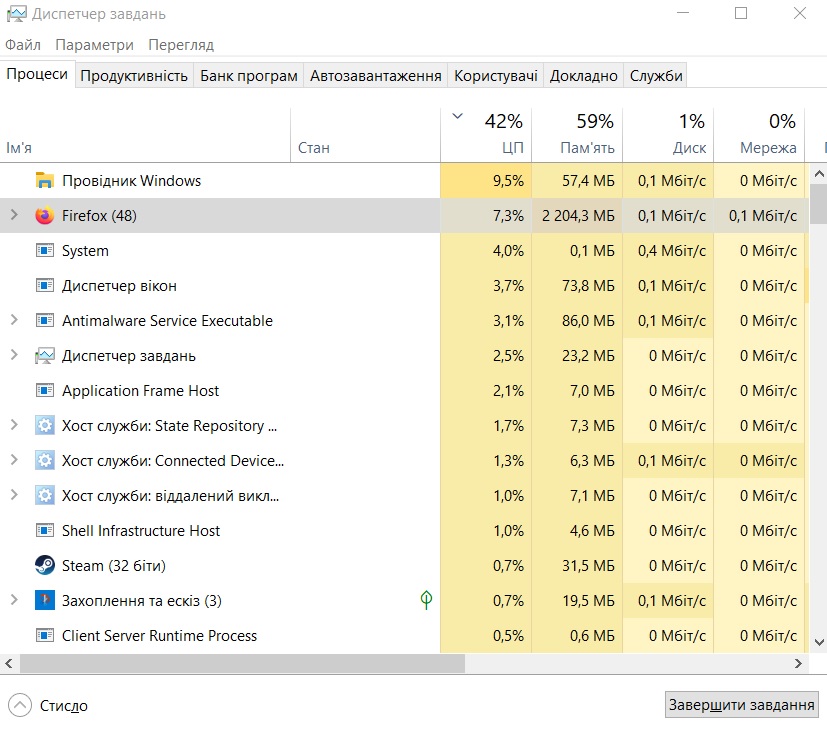The image size is (827, 732).
Task: Select the Shell Infrastructure Host row
Action: pyautogui.click(x=404, y=531)
